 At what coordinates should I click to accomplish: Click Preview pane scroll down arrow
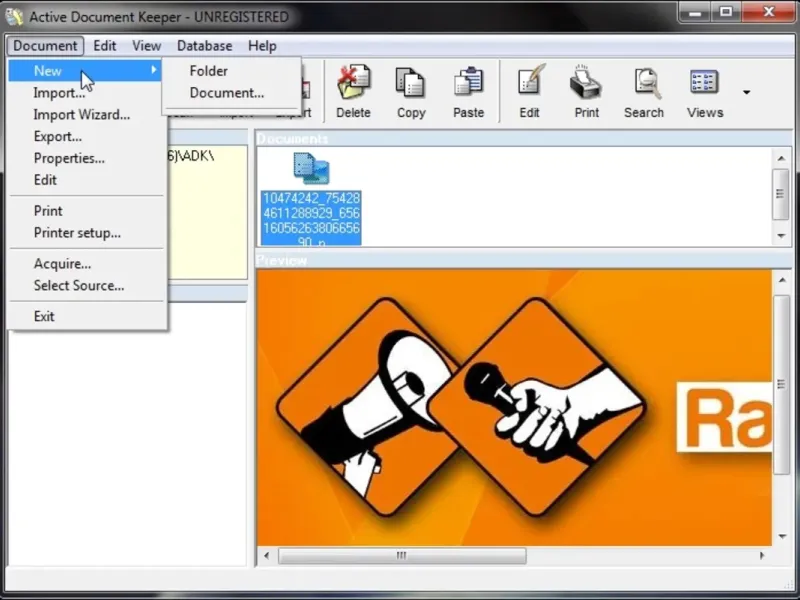[782, 536]
